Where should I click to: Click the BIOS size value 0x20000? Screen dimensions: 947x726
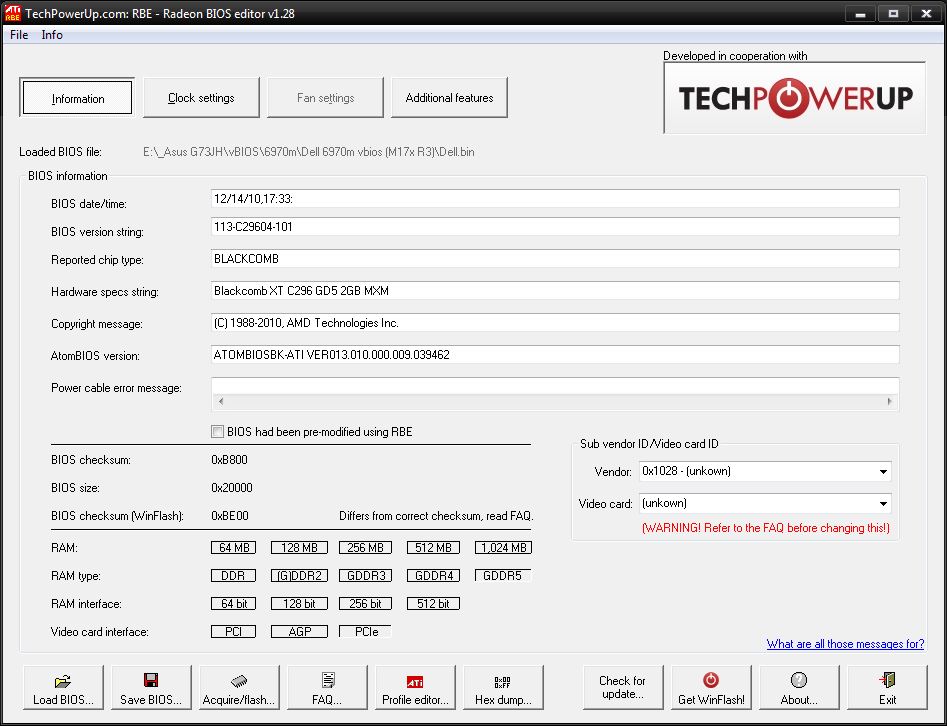[232, 487]
